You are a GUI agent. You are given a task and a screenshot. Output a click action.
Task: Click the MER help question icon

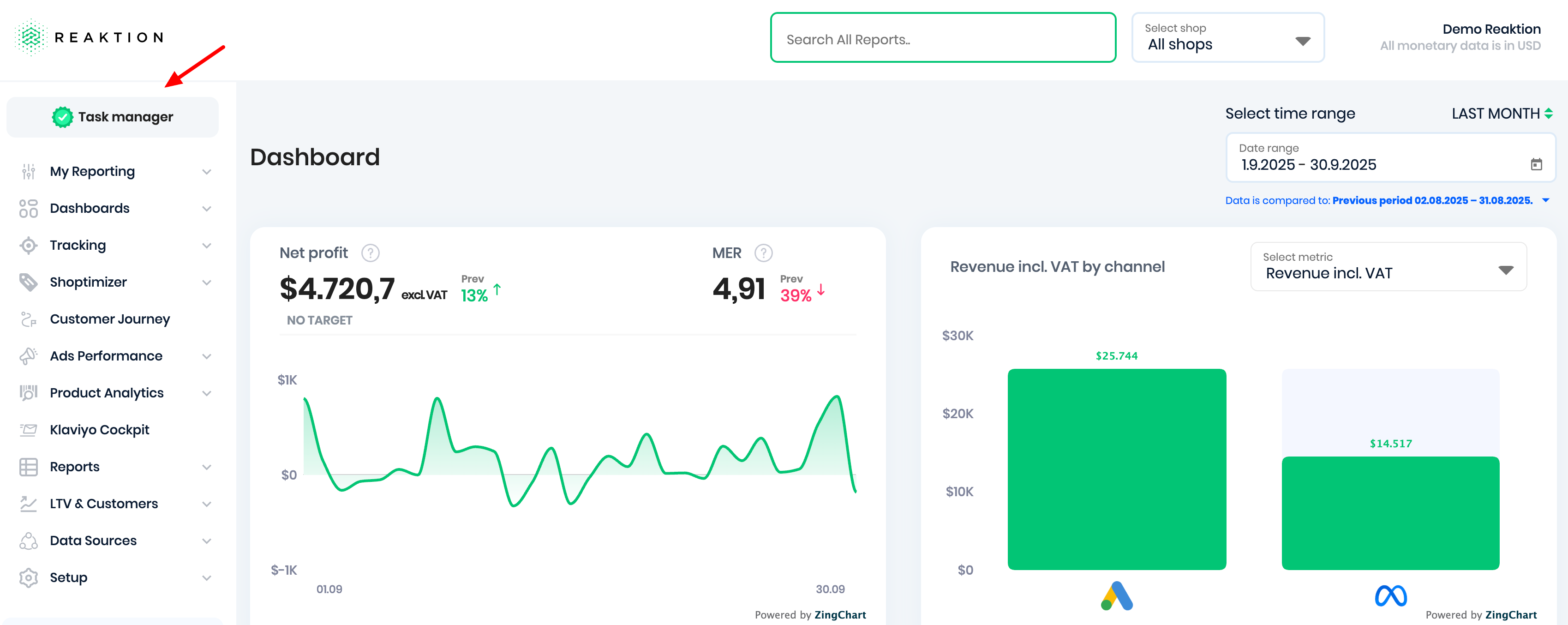click(x=763, y=253)
